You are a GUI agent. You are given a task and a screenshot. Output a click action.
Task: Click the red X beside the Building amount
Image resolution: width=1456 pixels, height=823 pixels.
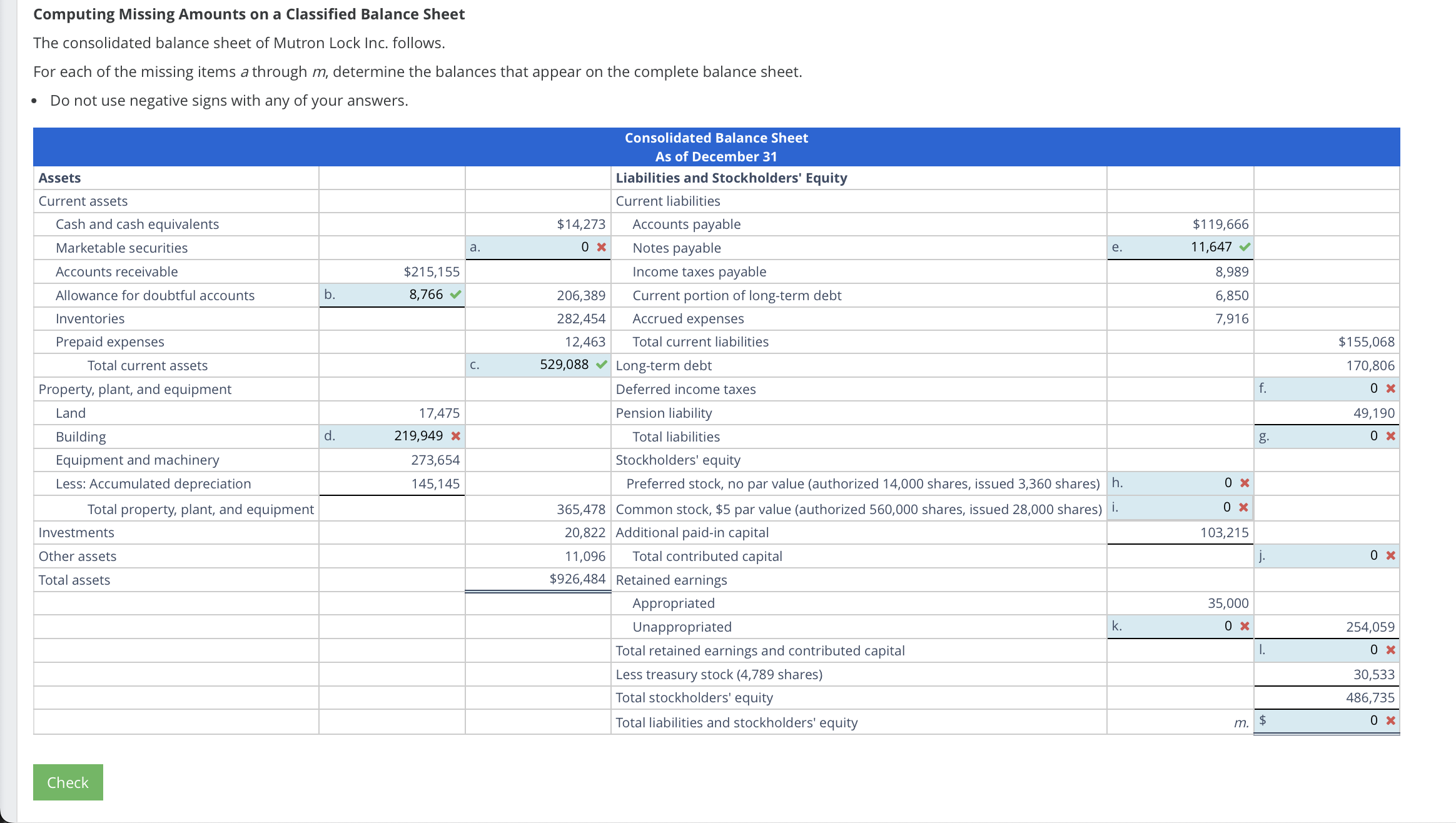coord(455,436)
